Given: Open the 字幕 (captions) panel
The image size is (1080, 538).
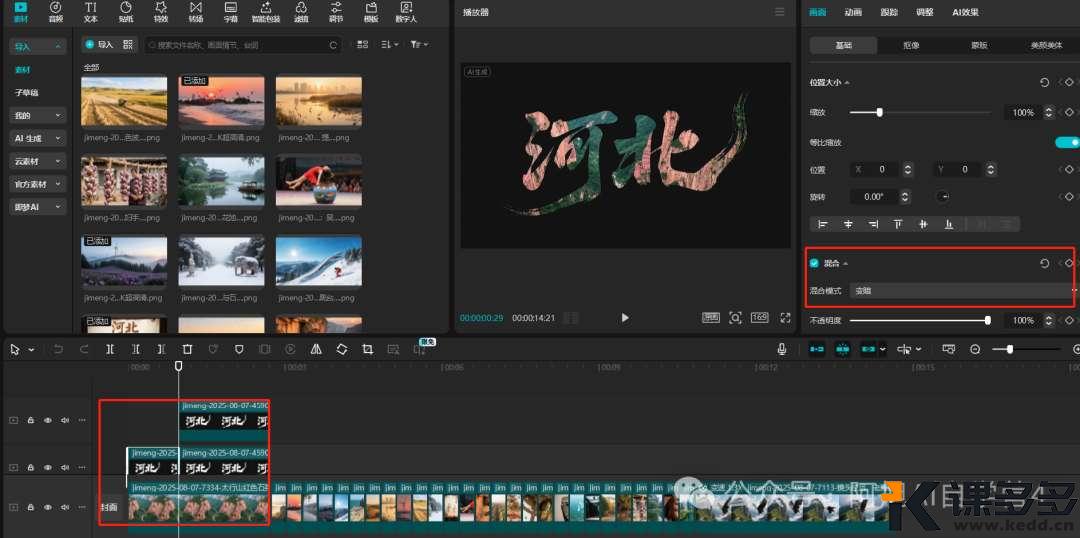Looking at the screenshot, I should (x=231, y=11).
